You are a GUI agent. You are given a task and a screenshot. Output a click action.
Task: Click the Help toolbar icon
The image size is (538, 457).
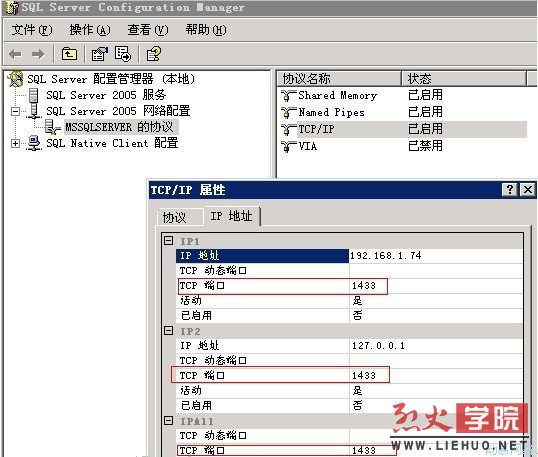point(153,54)
